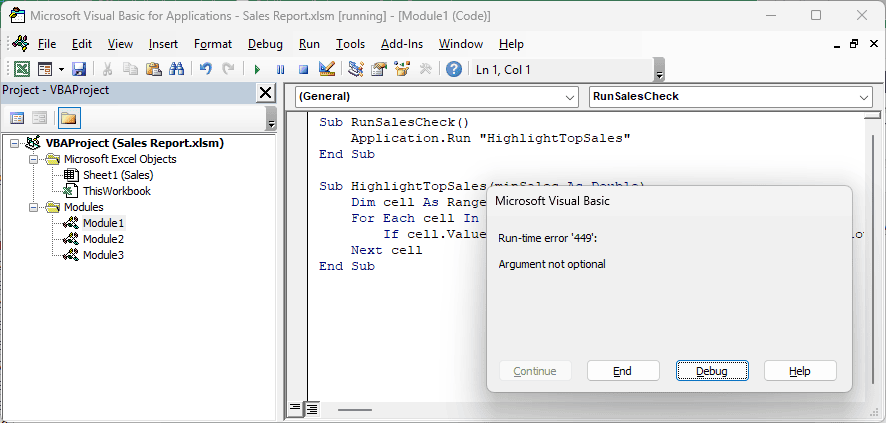Image resolution: width=886 pixels, height=423 pixels.
Task: Open the Add-Ins menu
Action: click(x=402, y=44)
